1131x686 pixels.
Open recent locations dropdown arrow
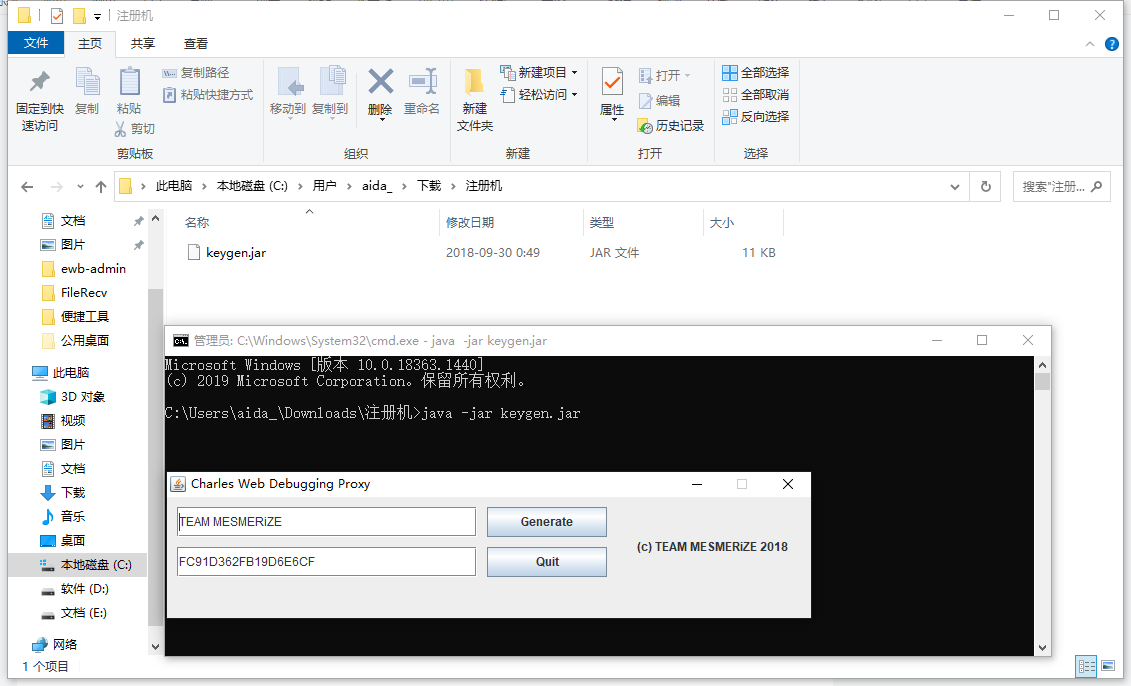[x=80, y=187]
